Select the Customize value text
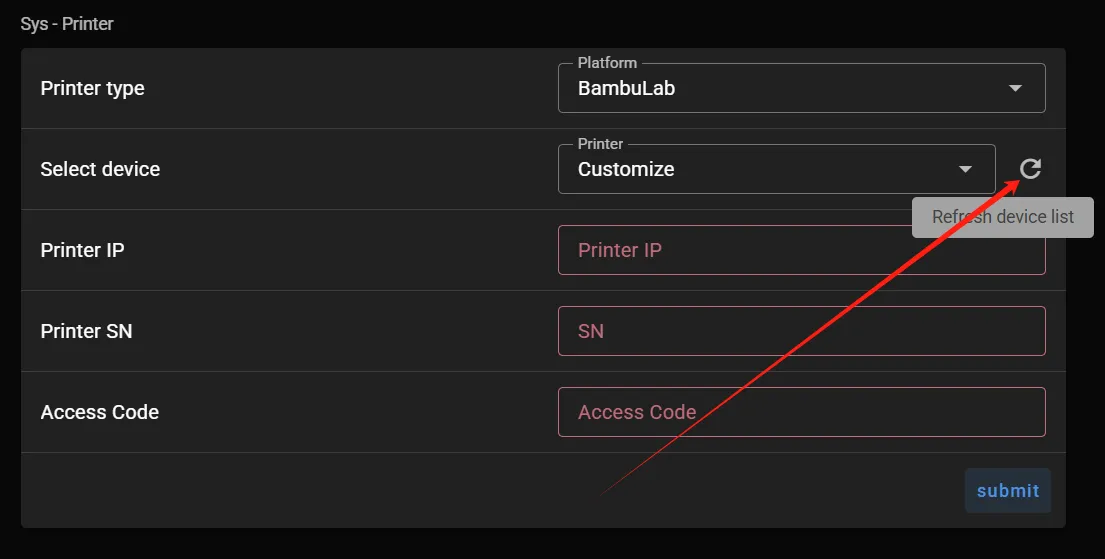This screenshot has height=559, width=1105. pos(626,170)
